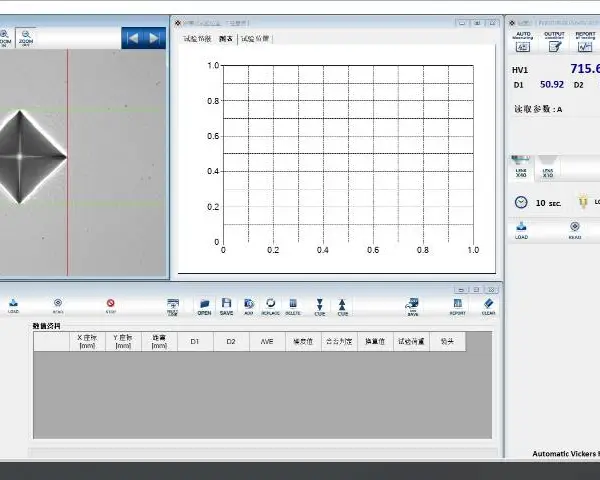Click the LOAD icon in right panel
This screenshot has width=600, height=480.
tap(521, 230)
